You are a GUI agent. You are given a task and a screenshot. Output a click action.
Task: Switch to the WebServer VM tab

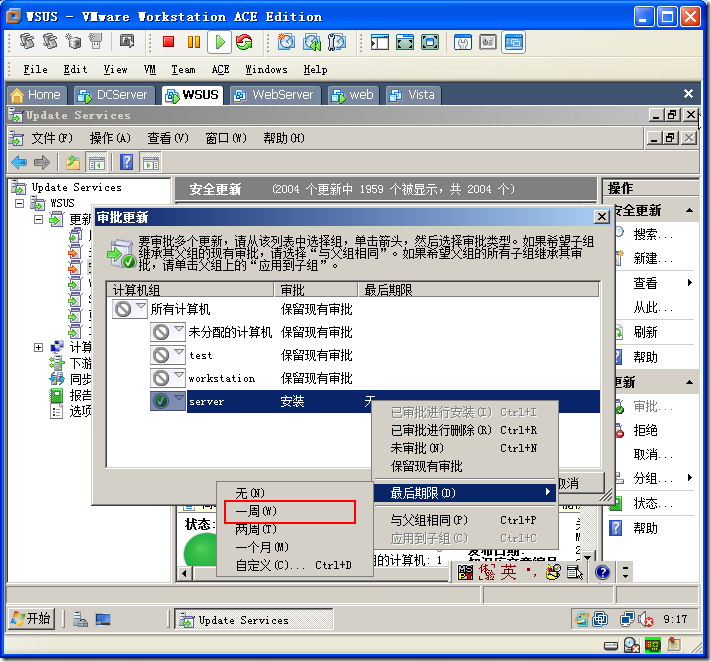pyautogui.click(x=275, y=95)
